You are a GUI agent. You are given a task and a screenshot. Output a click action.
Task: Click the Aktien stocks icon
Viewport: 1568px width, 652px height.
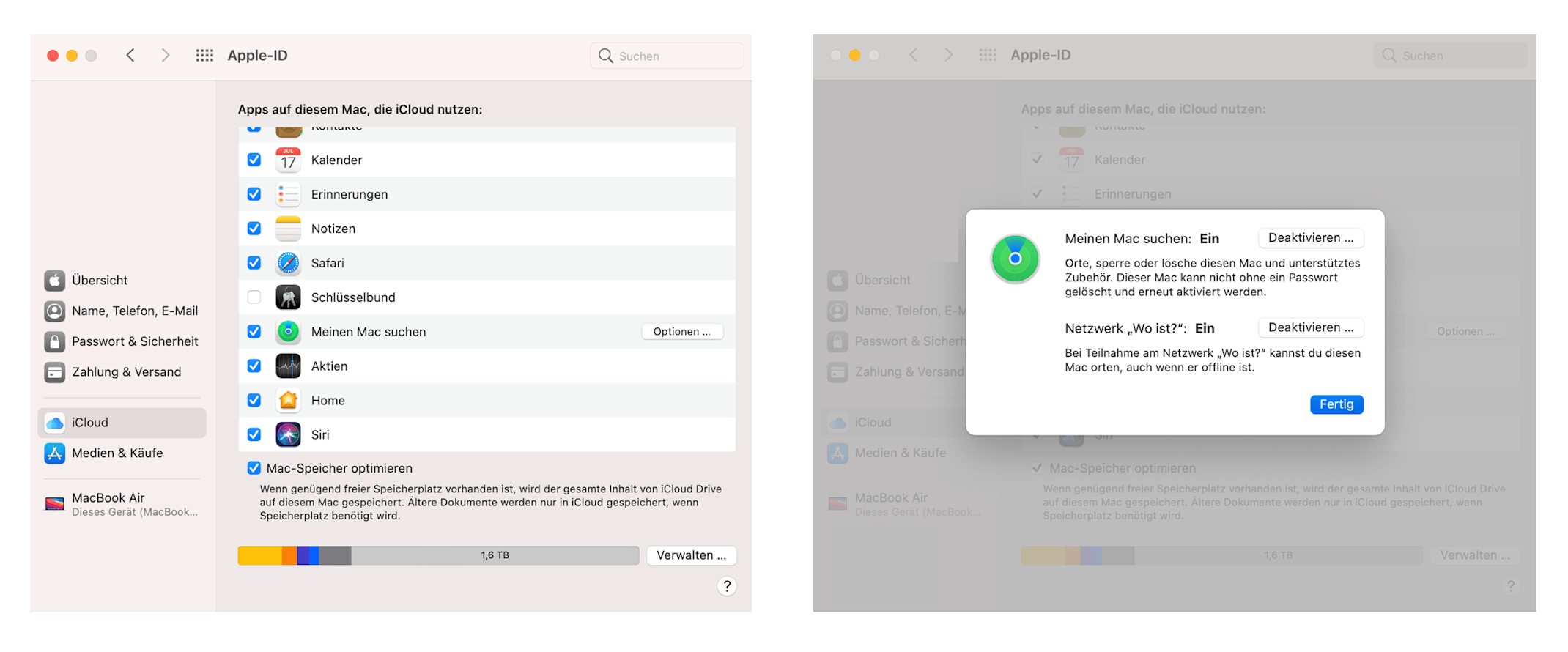[289, 366]
